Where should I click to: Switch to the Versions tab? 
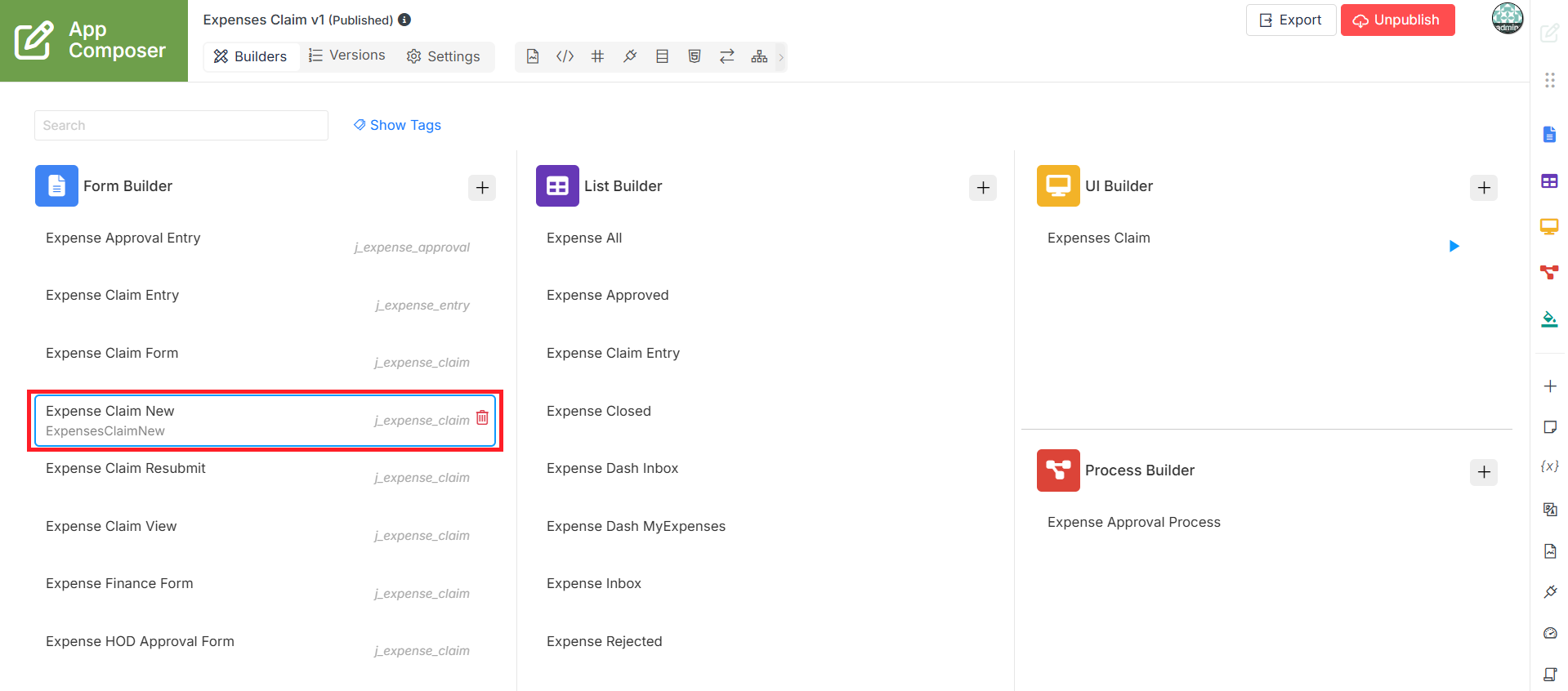coord(346,56)
